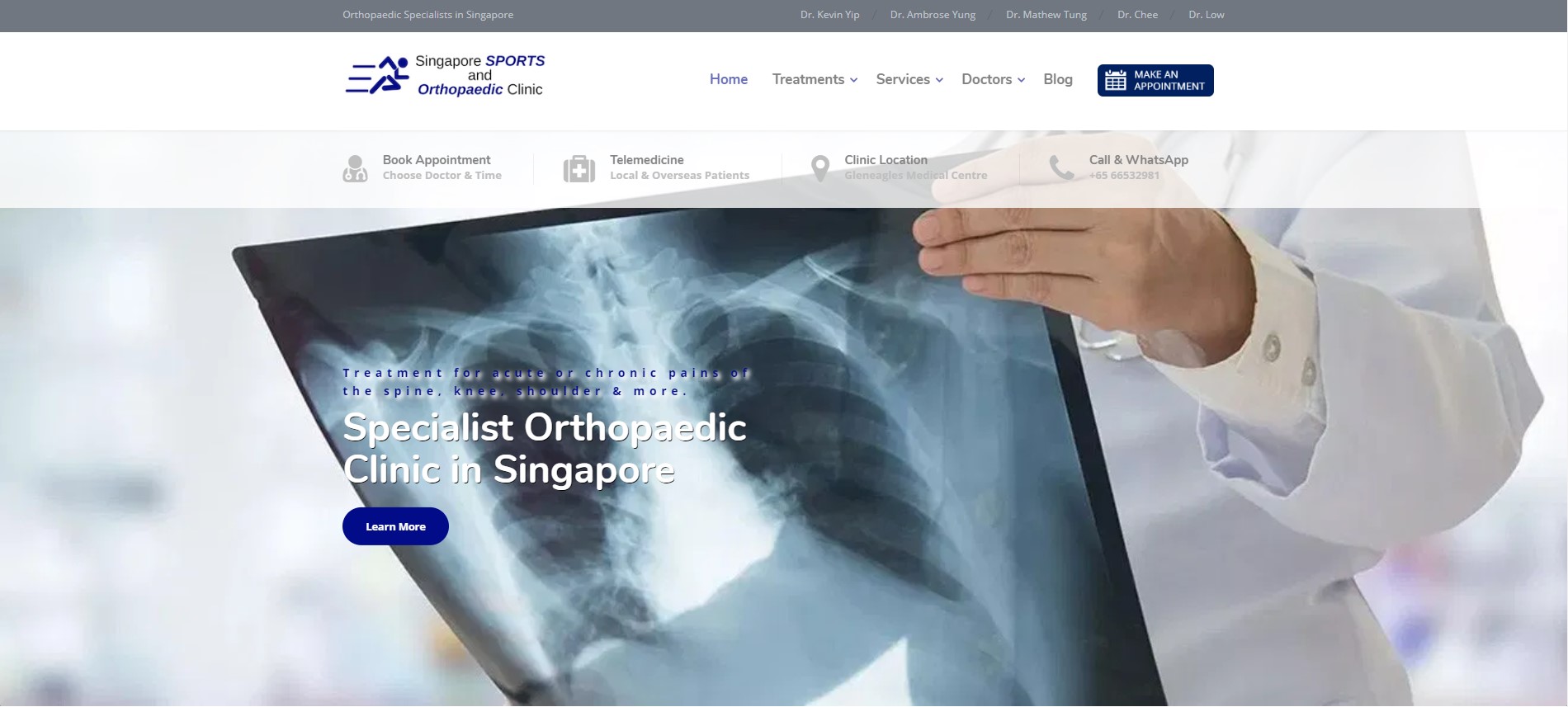Click the Gleneagles Medical Centre text
Viewport: 1568px width, 707px height.
point(916,176)
